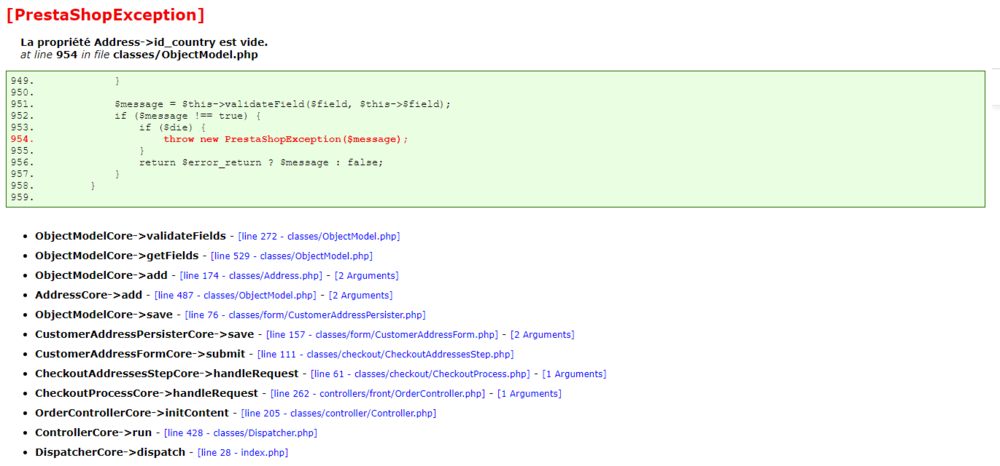Click the 'Address->id_country est vide' message
1000x466 pixels.
(144, 42)
